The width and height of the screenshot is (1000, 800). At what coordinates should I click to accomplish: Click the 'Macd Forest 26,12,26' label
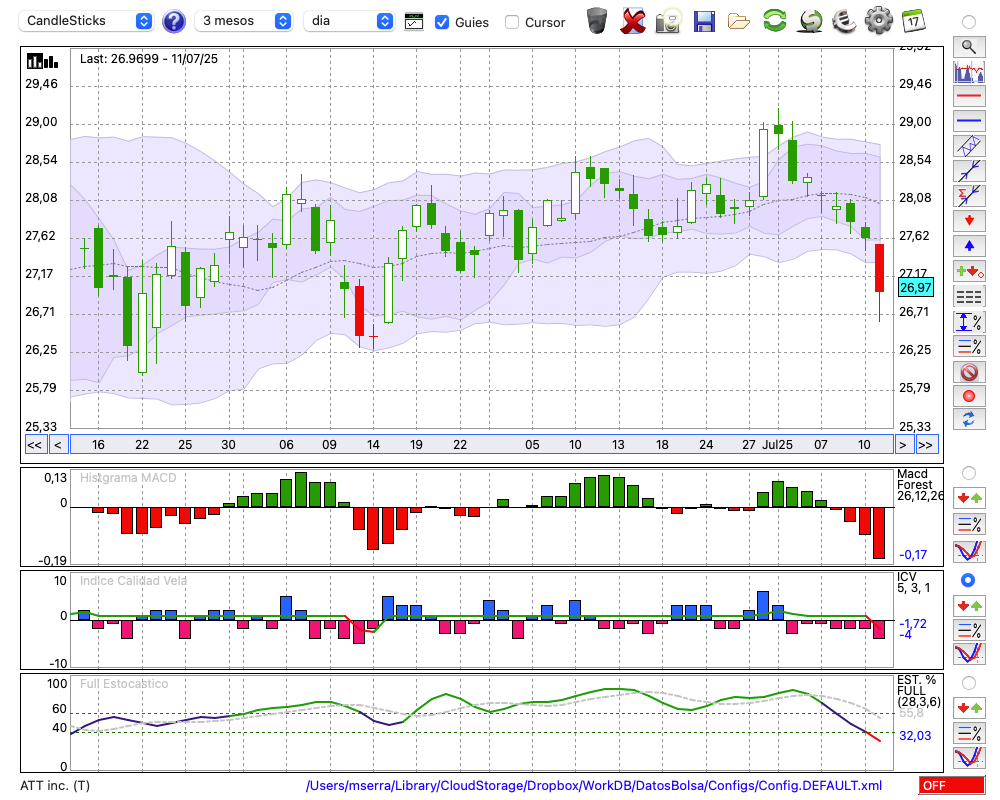(x=920, y=485)
